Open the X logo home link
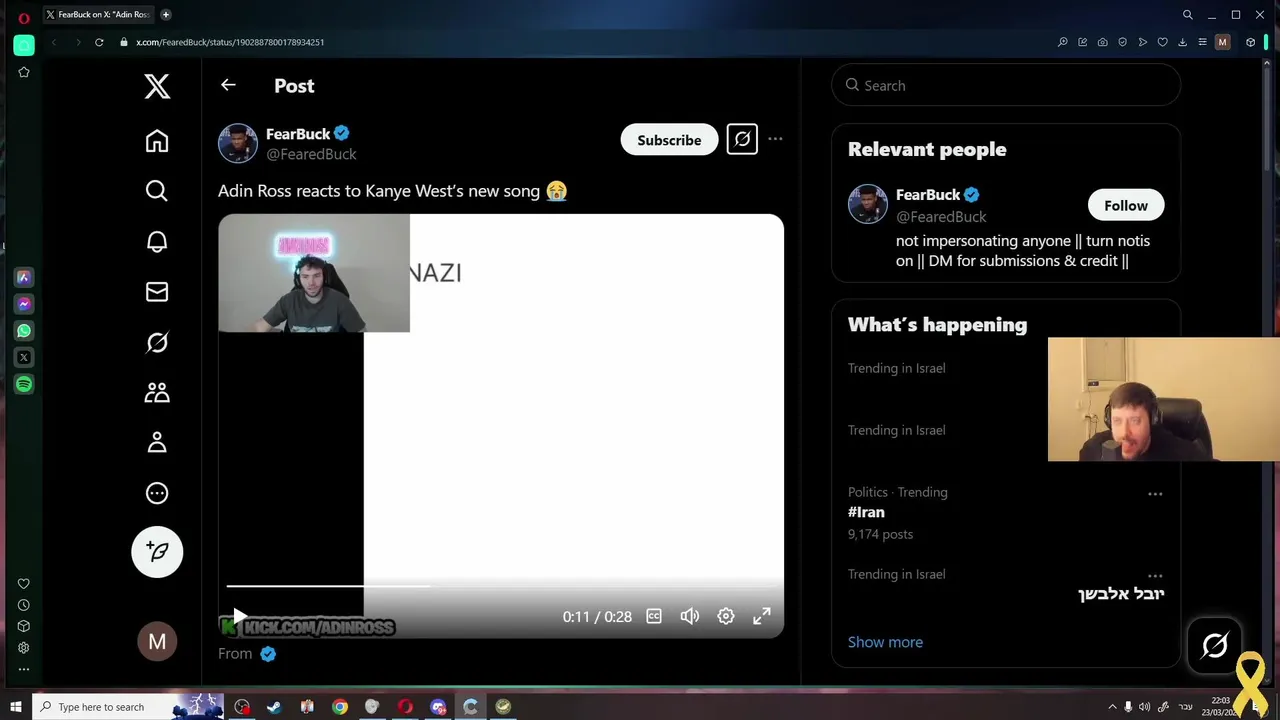The image size is (1280, 720). tap(157, 86)
